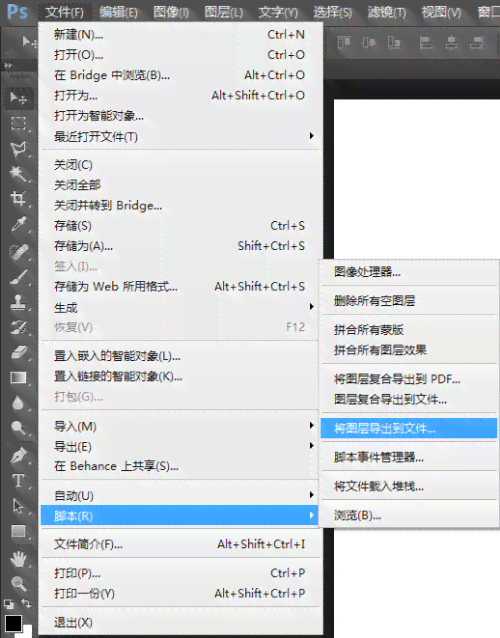
Task: Select the Horizontal Type tool
Action: tap(18, 481)
